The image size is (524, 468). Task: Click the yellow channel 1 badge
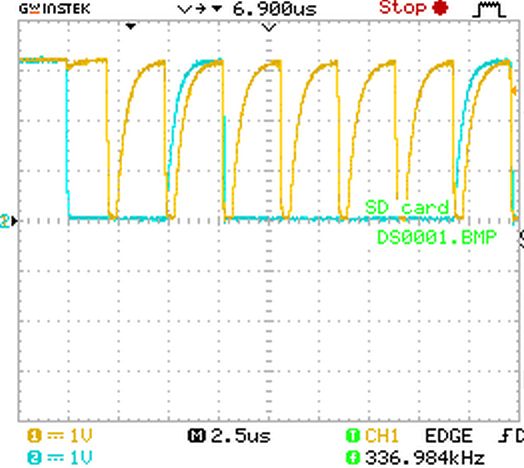(x=34, y=436)
